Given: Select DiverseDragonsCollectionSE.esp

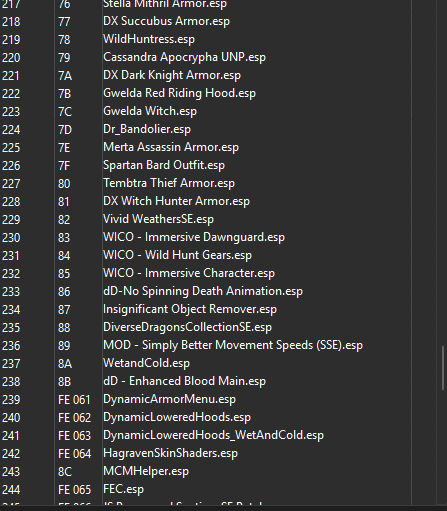Looking at the screenshot, I should pyautogui.click(x=187, y=327).
